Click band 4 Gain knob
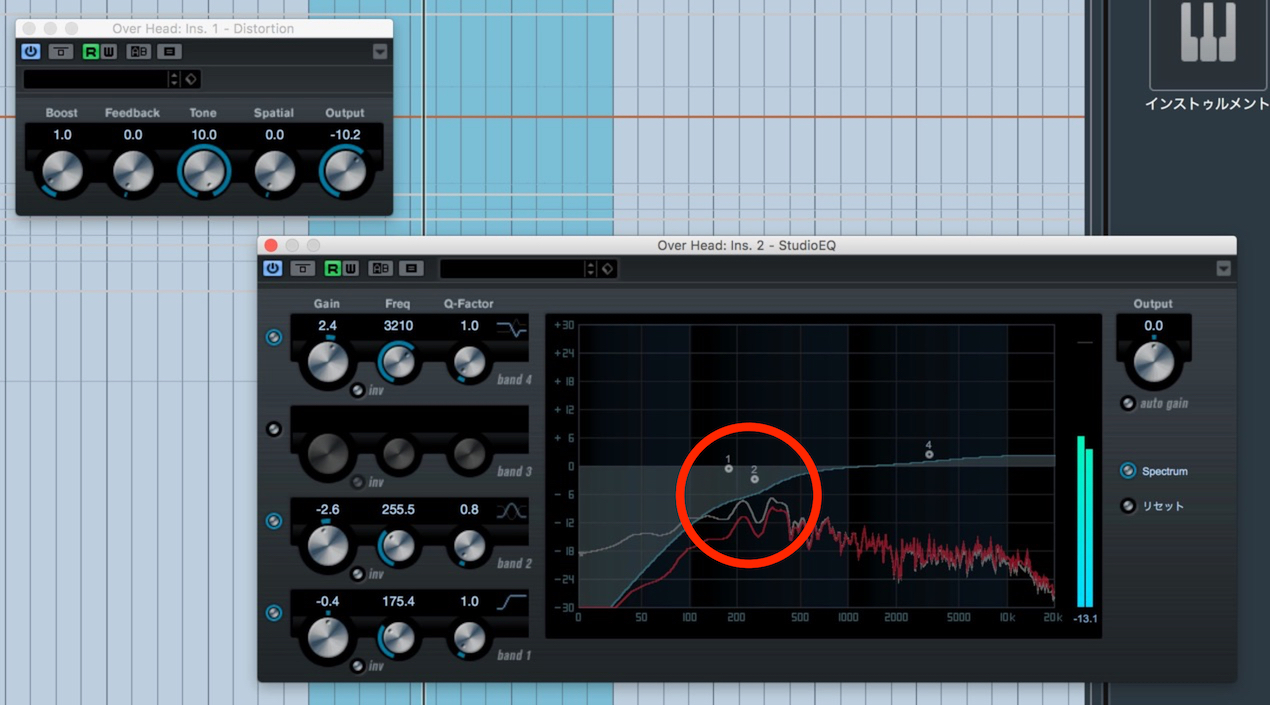The height and width of the screenshot is (705, 1270). click(x=328, y=363)
